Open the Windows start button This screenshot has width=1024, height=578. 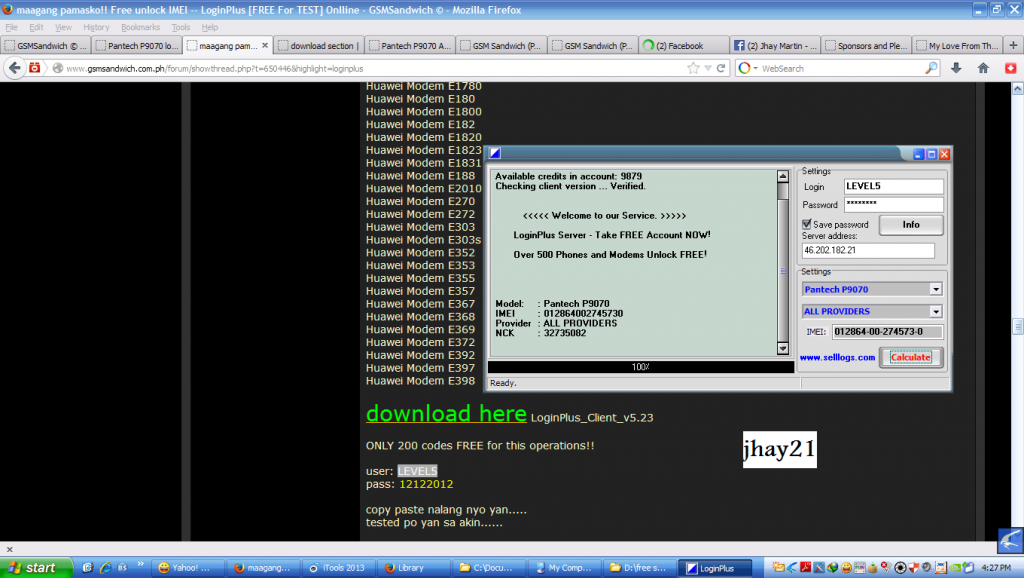coord(36,567)
